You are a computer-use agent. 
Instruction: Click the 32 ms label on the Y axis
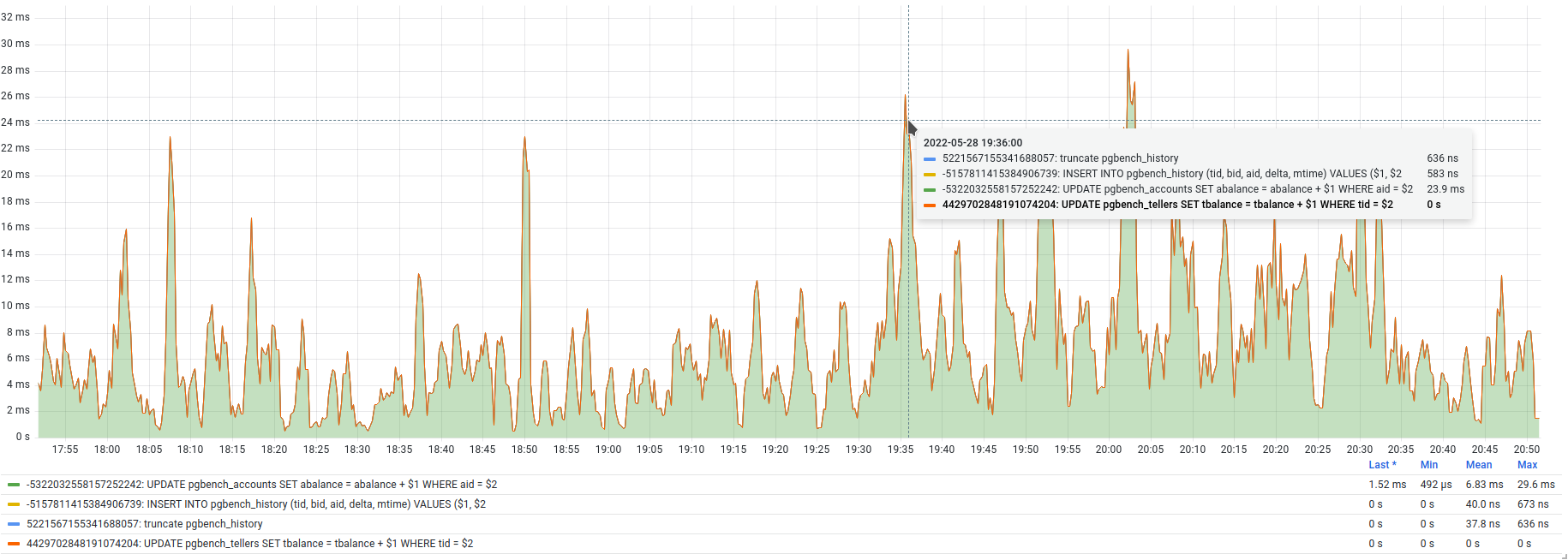coord(15,17)
